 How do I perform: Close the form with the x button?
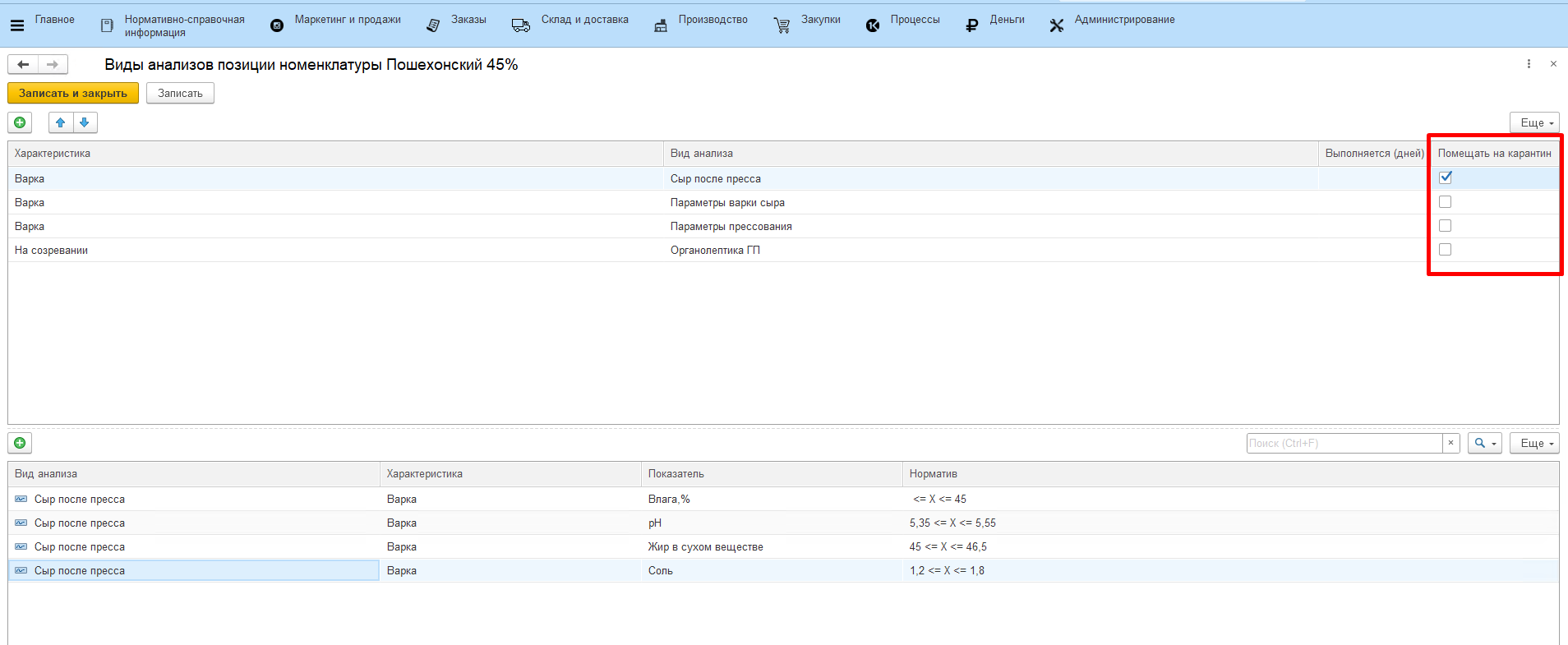pyautogui.click(x=1553, y=64)
